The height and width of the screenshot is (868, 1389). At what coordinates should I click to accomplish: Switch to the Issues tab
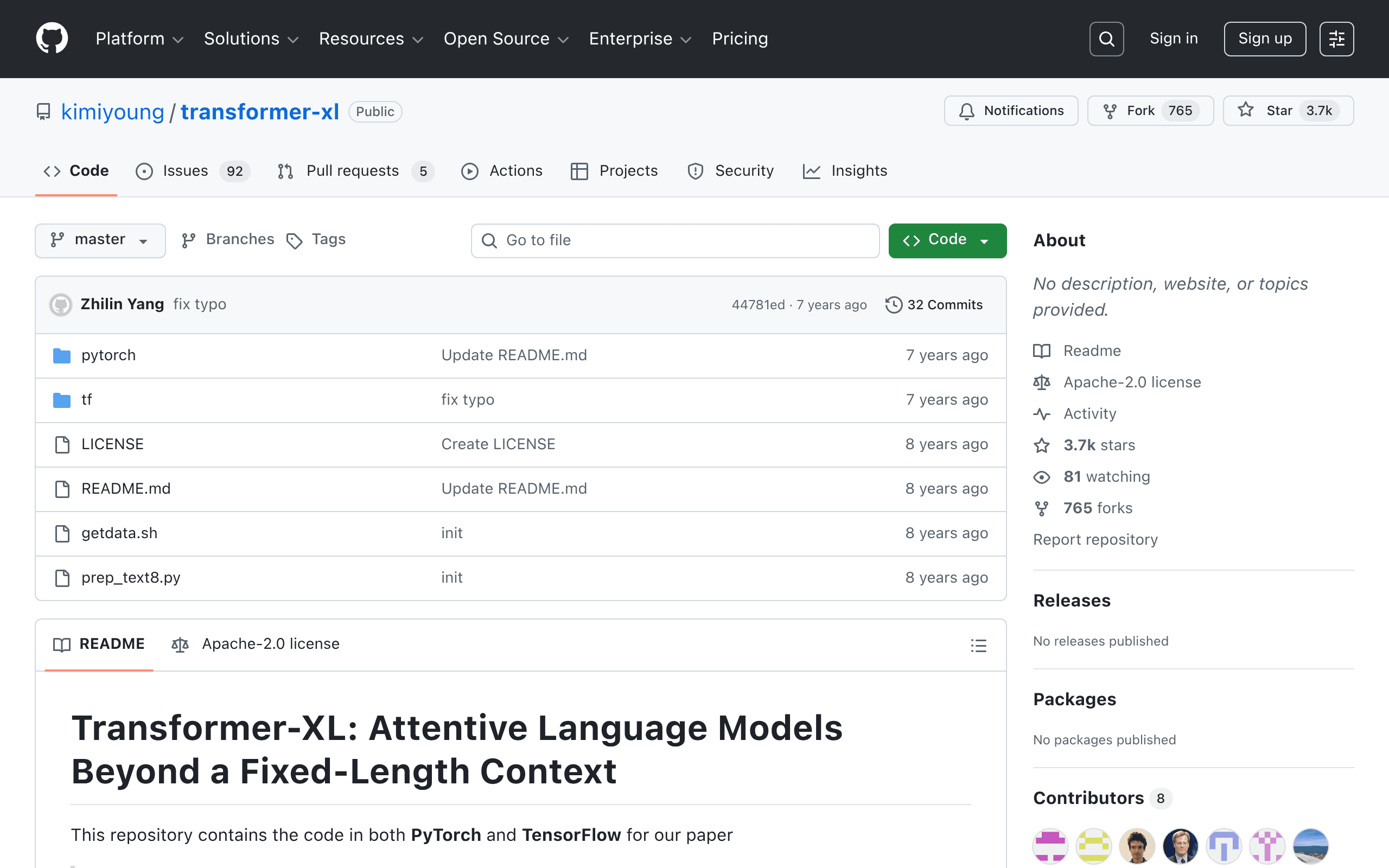(x=193, y=171)
